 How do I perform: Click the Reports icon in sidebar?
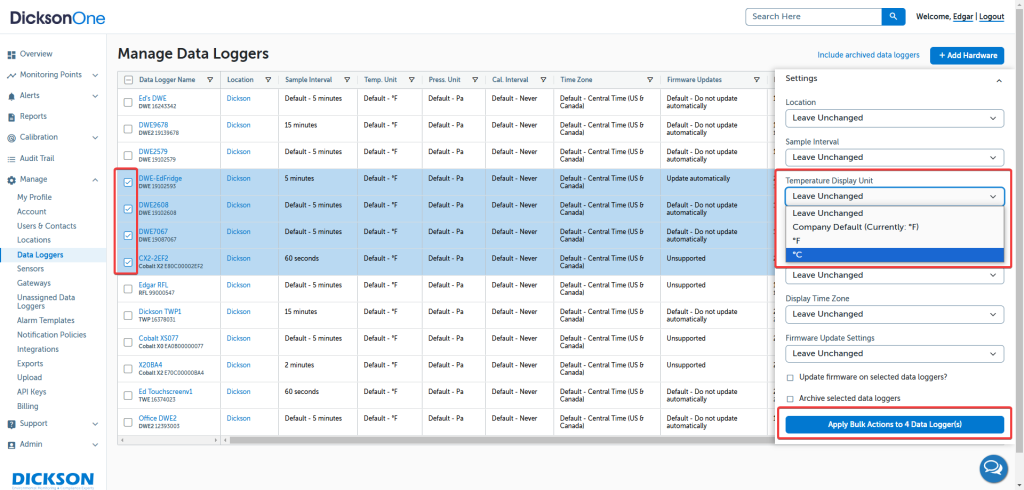(x=10, y=117)
